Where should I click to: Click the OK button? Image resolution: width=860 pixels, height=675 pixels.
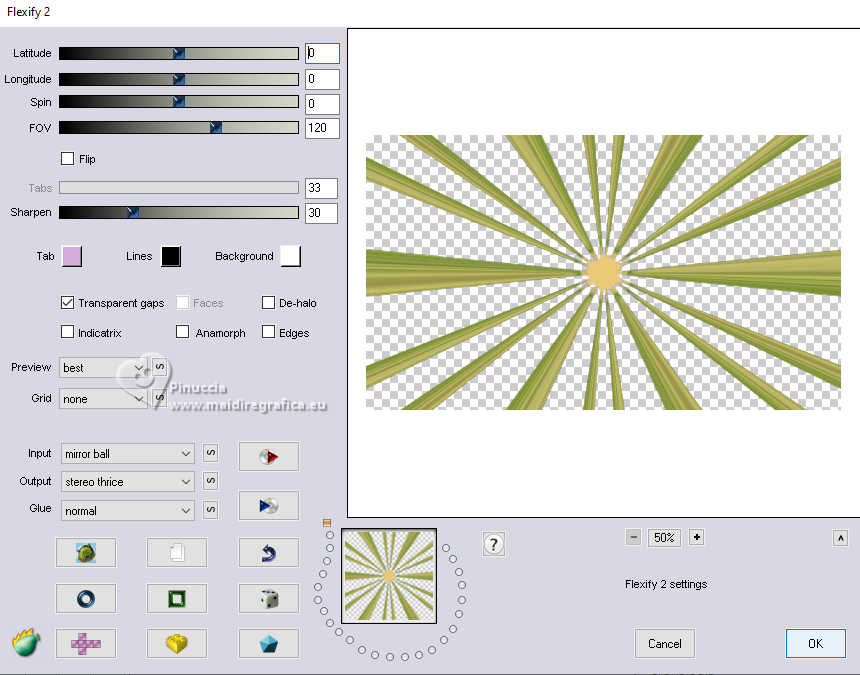pyautogui.click(x=816, y=643)
